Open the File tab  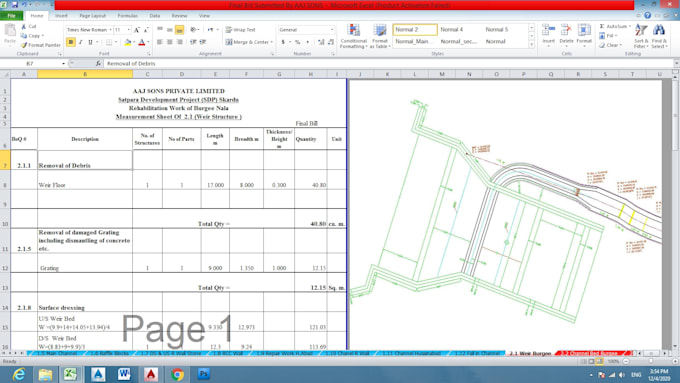[12, 16]
